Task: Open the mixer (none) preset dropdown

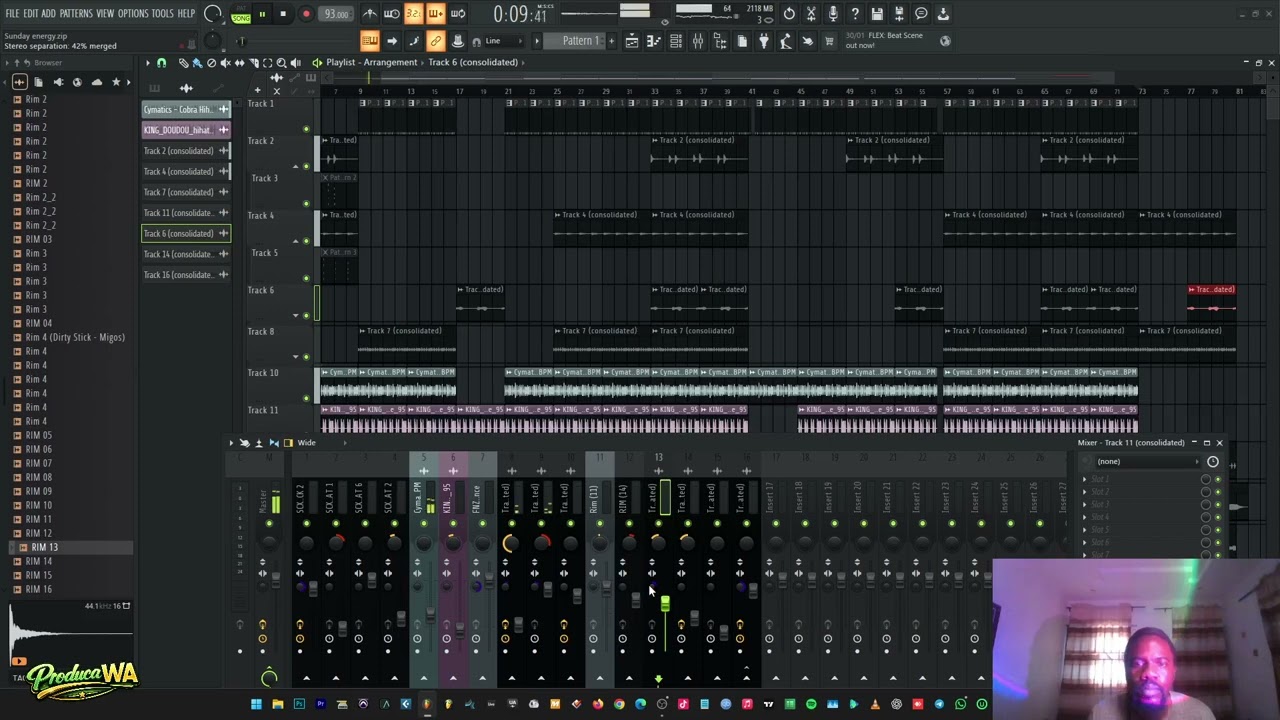Action: (x=1146, y=461)
